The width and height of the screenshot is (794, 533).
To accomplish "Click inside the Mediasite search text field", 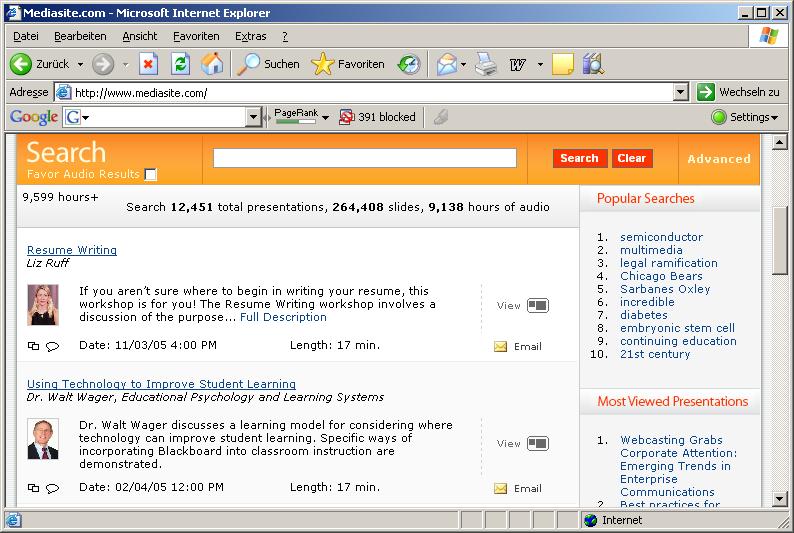I will pos(364,158).
